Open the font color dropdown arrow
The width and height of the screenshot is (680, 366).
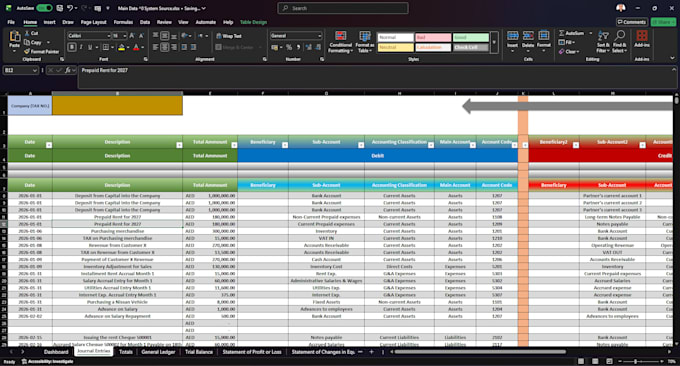[x=142, y=47]
